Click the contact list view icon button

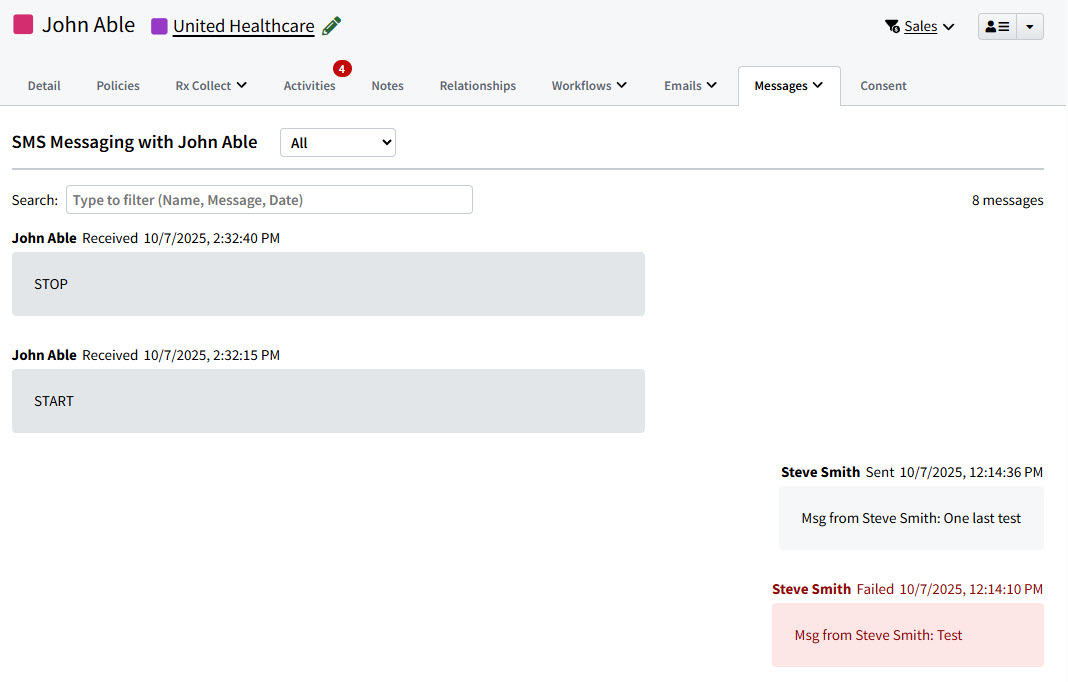996,26
